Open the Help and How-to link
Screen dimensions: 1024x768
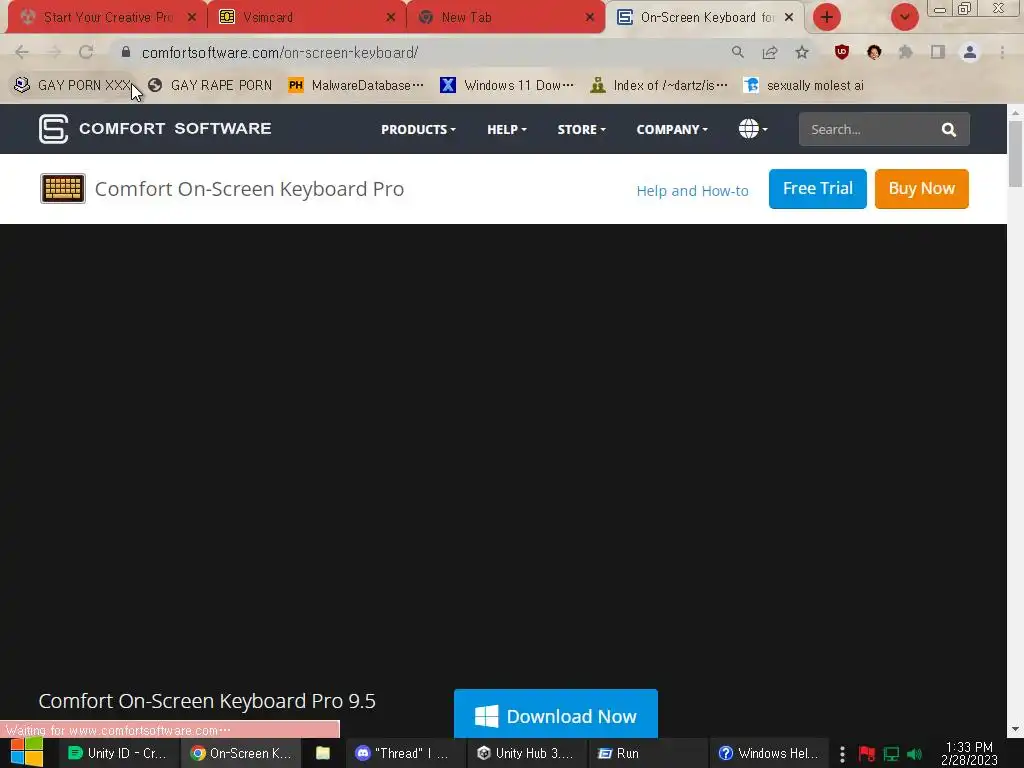click(692, 191)
